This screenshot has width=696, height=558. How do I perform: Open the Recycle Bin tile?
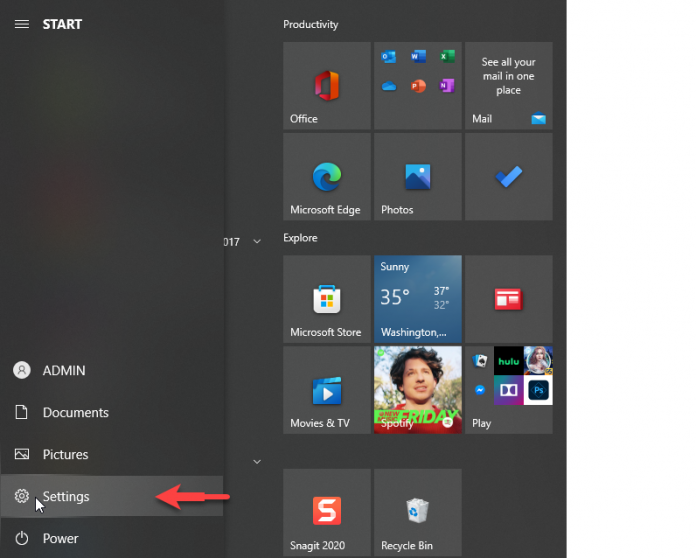pyautogui.click(x=417, y=512)
